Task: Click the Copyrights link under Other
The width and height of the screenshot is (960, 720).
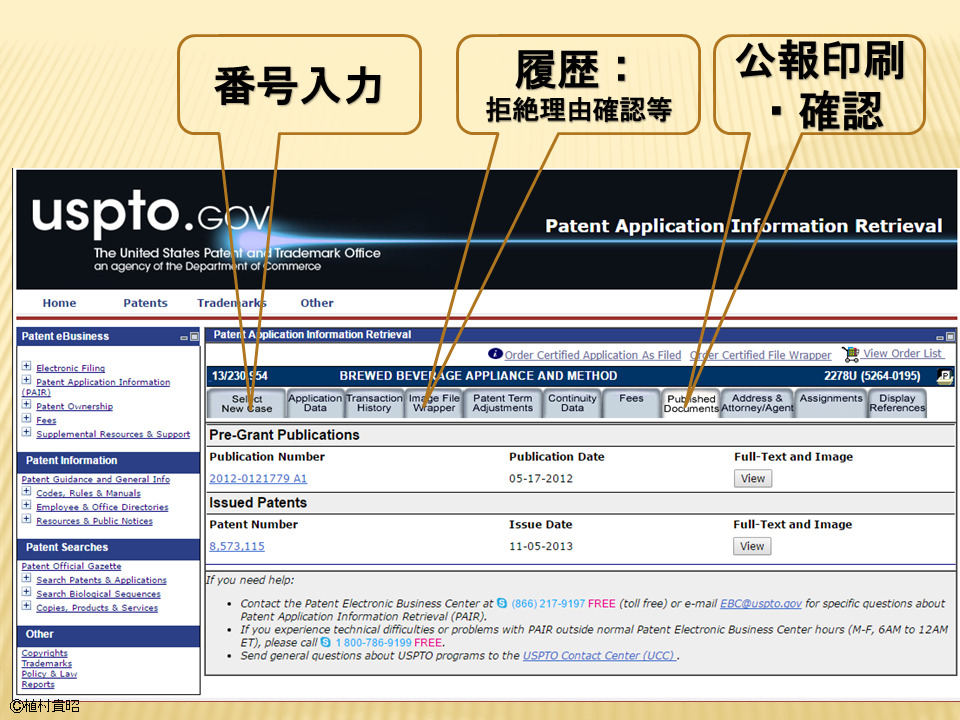Action: click(x=44, y=653)
